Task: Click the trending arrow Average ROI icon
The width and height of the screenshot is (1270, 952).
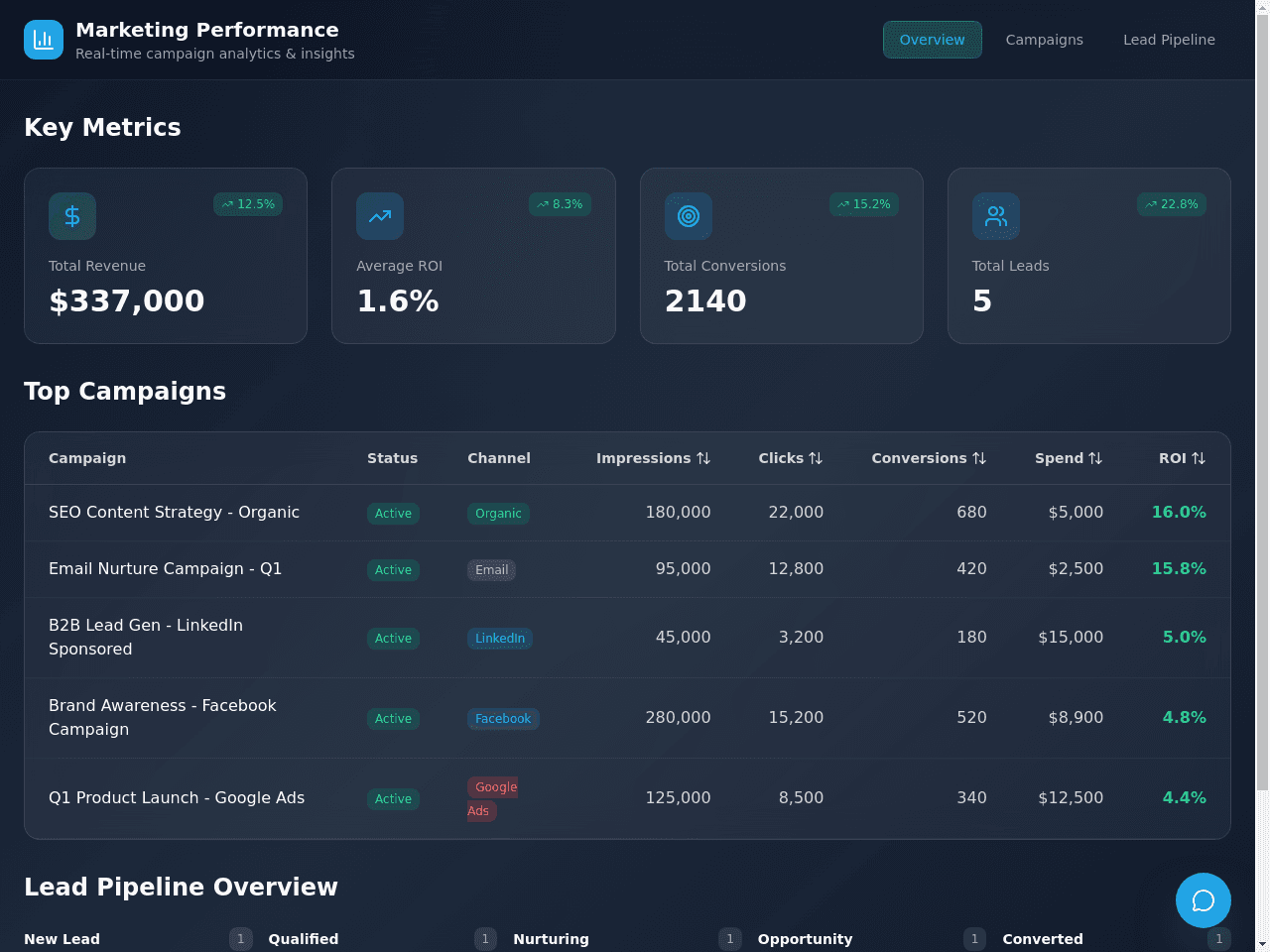Action: coord(380,216)
